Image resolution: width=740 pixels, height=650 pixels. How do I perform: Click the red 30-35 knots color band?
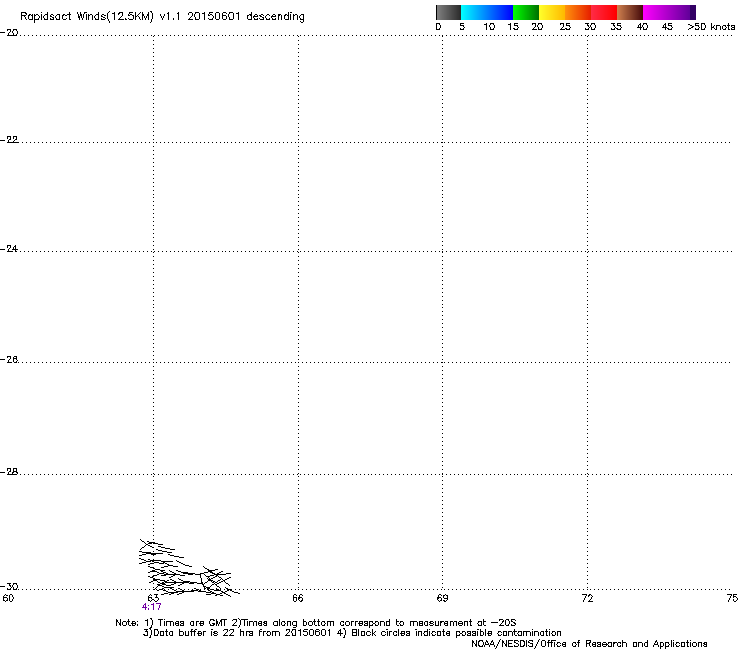(x=604, y=12)
